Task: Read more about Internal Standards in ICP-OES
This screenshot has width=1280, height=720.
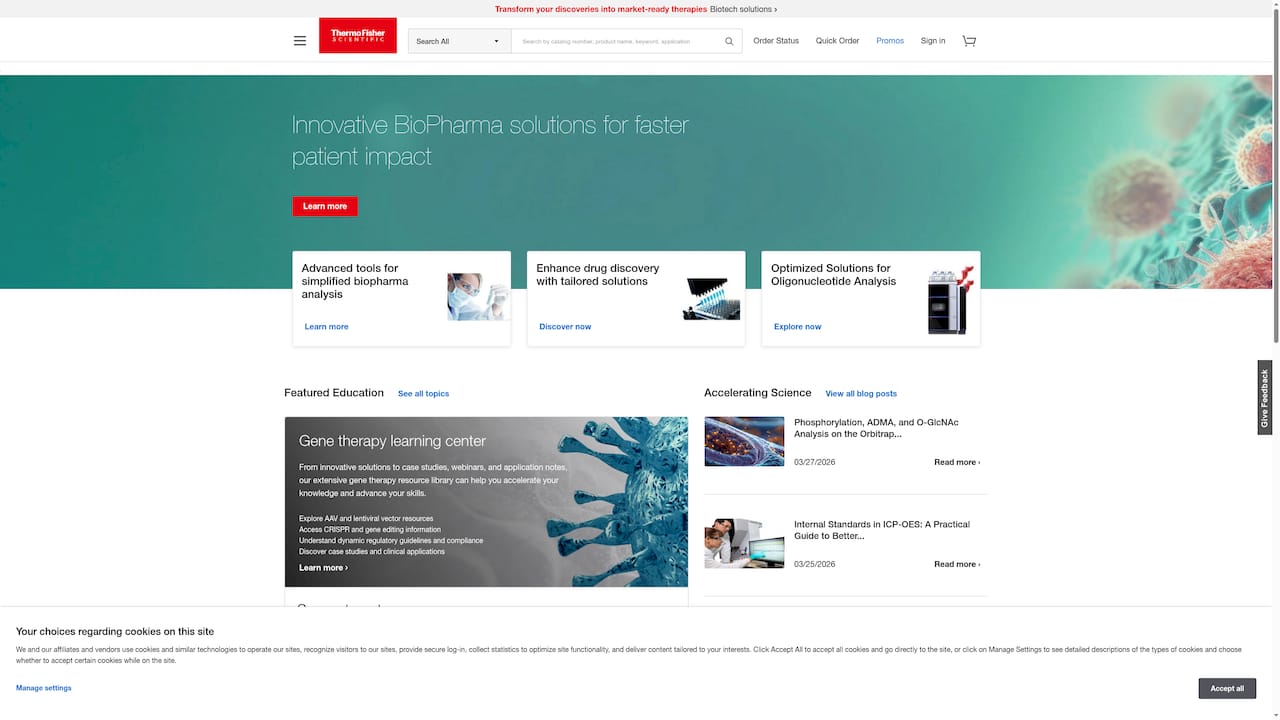Action: [x=956, y=563]
